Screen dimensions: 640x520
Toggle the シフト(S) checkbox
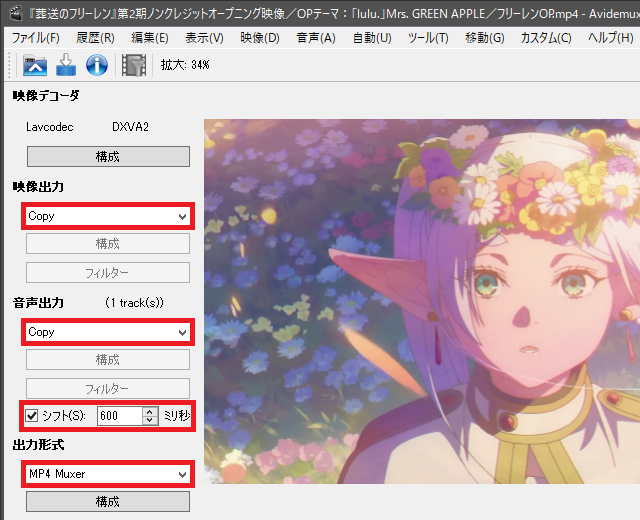tap(31, 416)
